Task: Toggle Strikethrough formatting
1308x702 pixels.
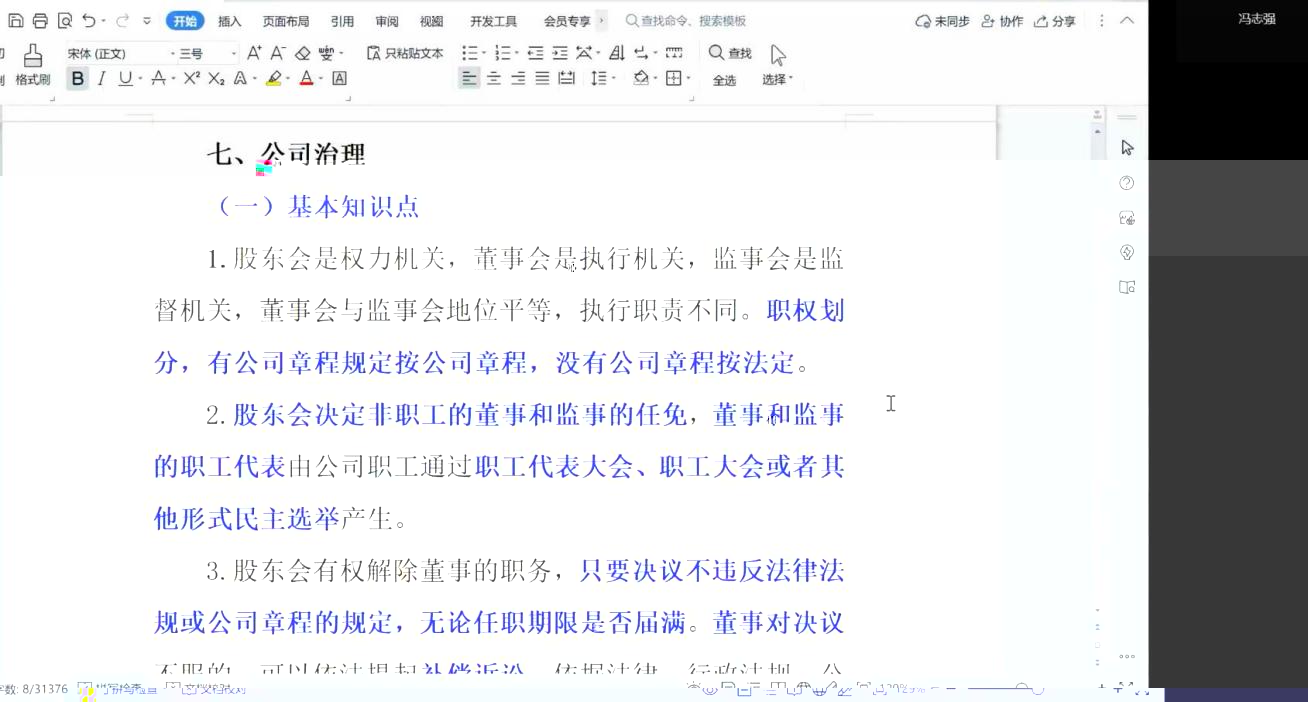Action: tap(157, 79)
